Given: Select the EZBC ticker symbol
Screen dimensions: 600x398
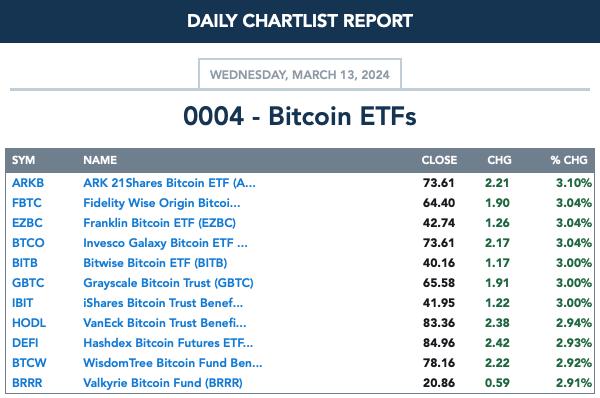Looking at the screenshot, I should click(x=27, y=223).
